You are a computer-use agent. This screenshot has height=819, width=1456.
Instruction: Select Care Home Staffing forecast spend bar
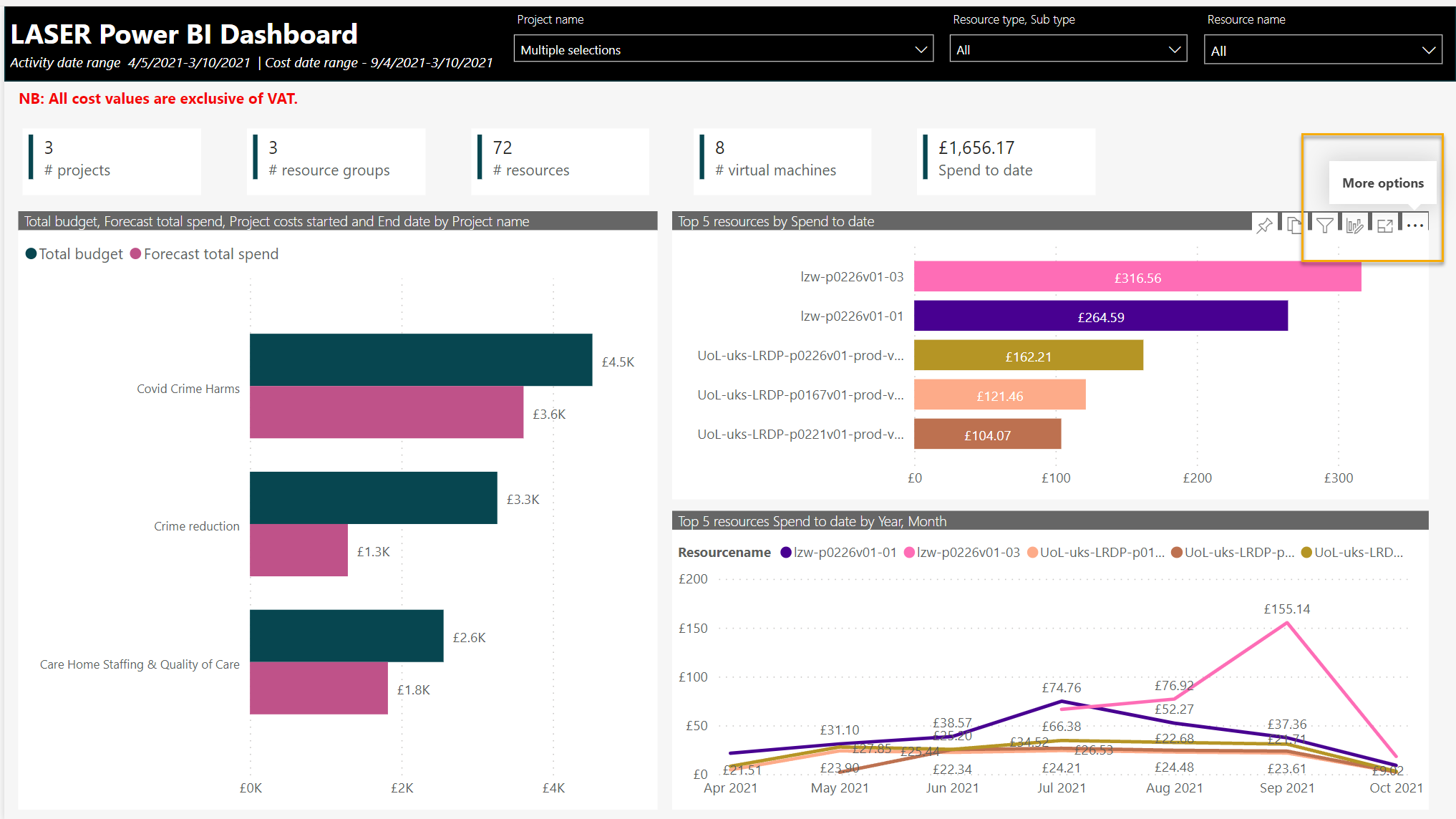pyautogui.click(x=319, y=688)
